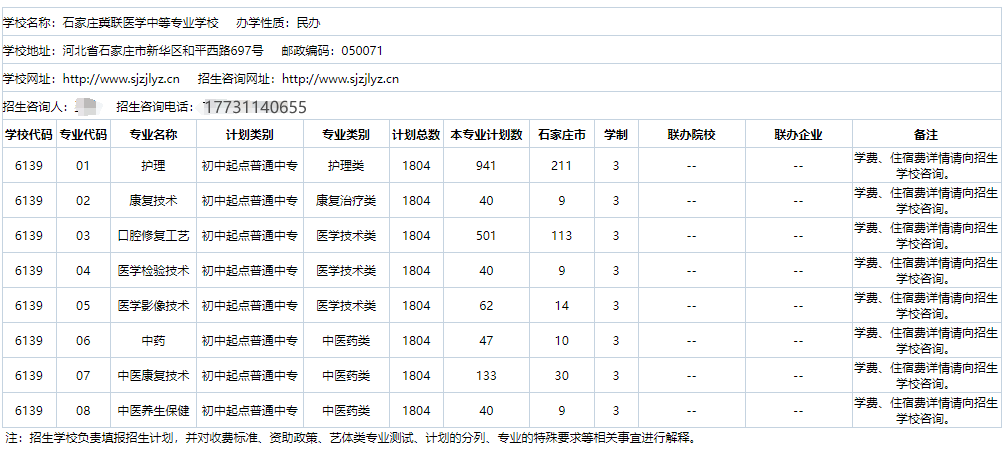Open the school website URL link
Screen dimensions: 1006x451
click(x=121, y=79)
